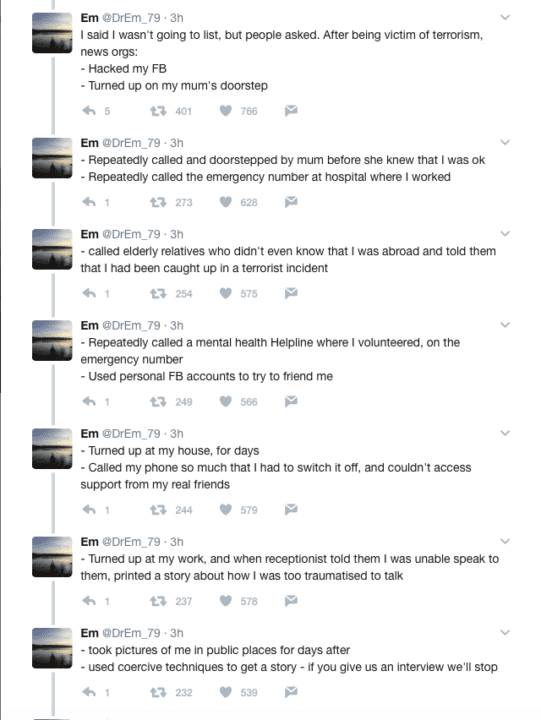The height and width of the screenshot is (720, 541).
Task: Retweet the tweet about elderly relatives
Action: click(158, 293)
